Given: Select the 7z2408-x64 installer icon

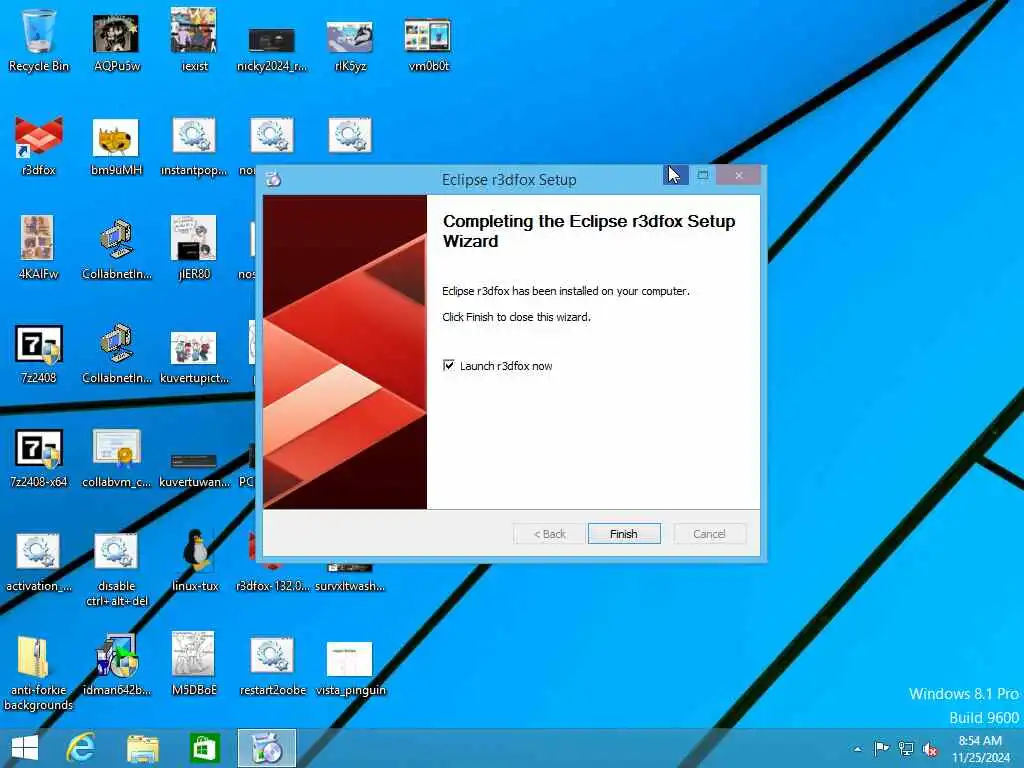Looking at the screenshot, I should [39, 457].
